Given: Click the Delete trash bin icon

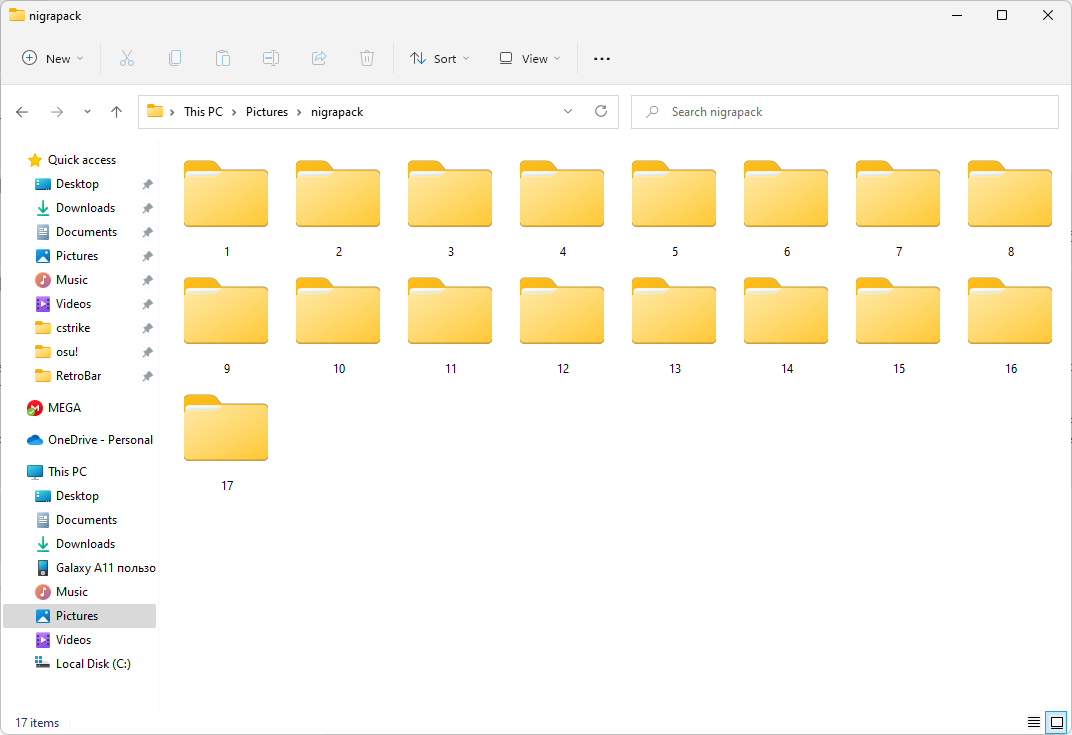Looking at the screenshot, I should point(367,59).
